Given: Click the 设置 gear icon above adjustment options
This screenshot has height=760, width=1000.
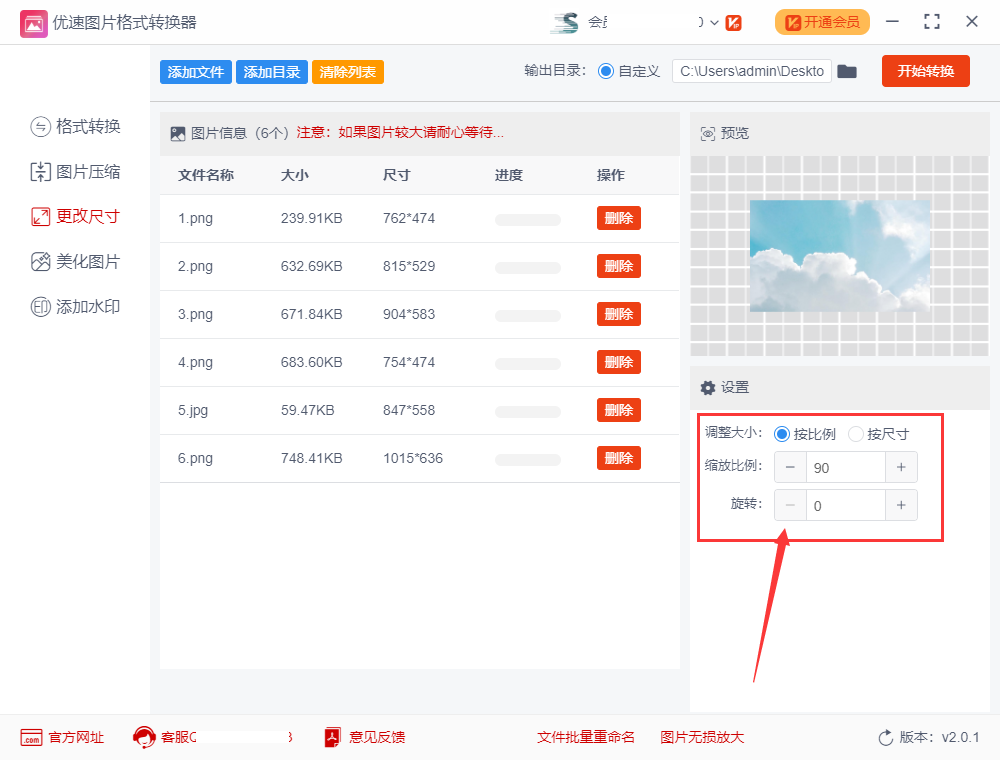Looking at the screenshot, I should click(708, 387).
